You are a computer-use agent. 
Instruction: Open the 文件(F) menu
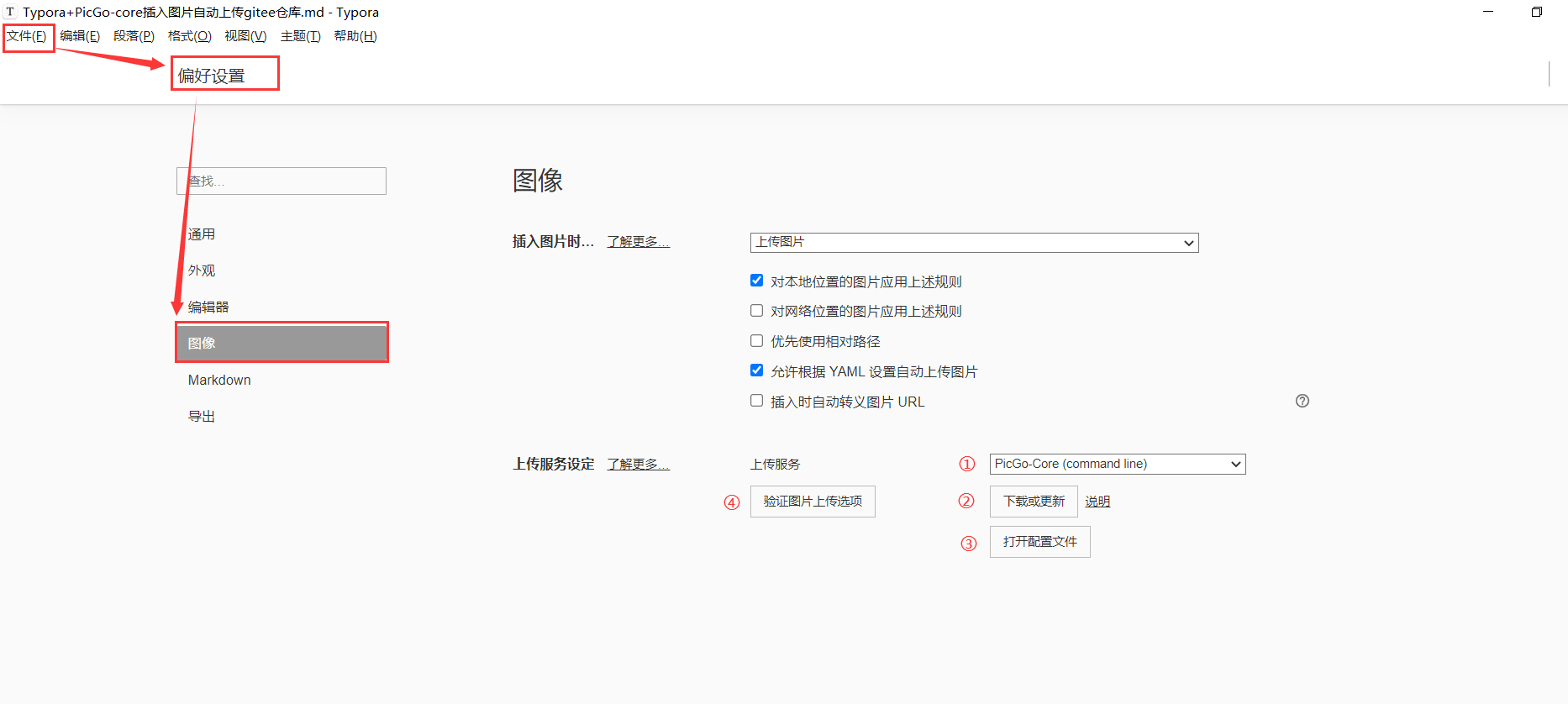[27, 36]
